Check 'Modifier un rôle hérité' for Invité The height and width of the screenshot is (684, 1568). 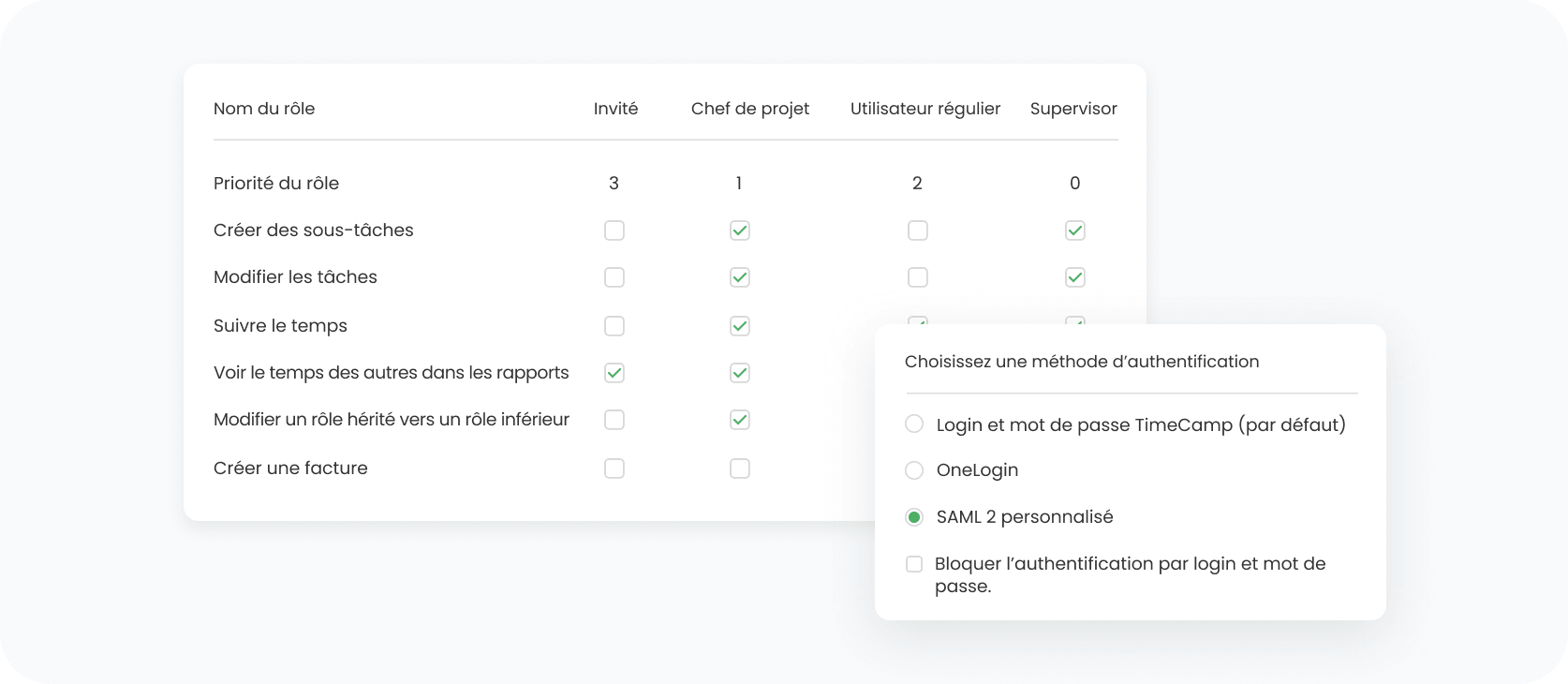614,420
